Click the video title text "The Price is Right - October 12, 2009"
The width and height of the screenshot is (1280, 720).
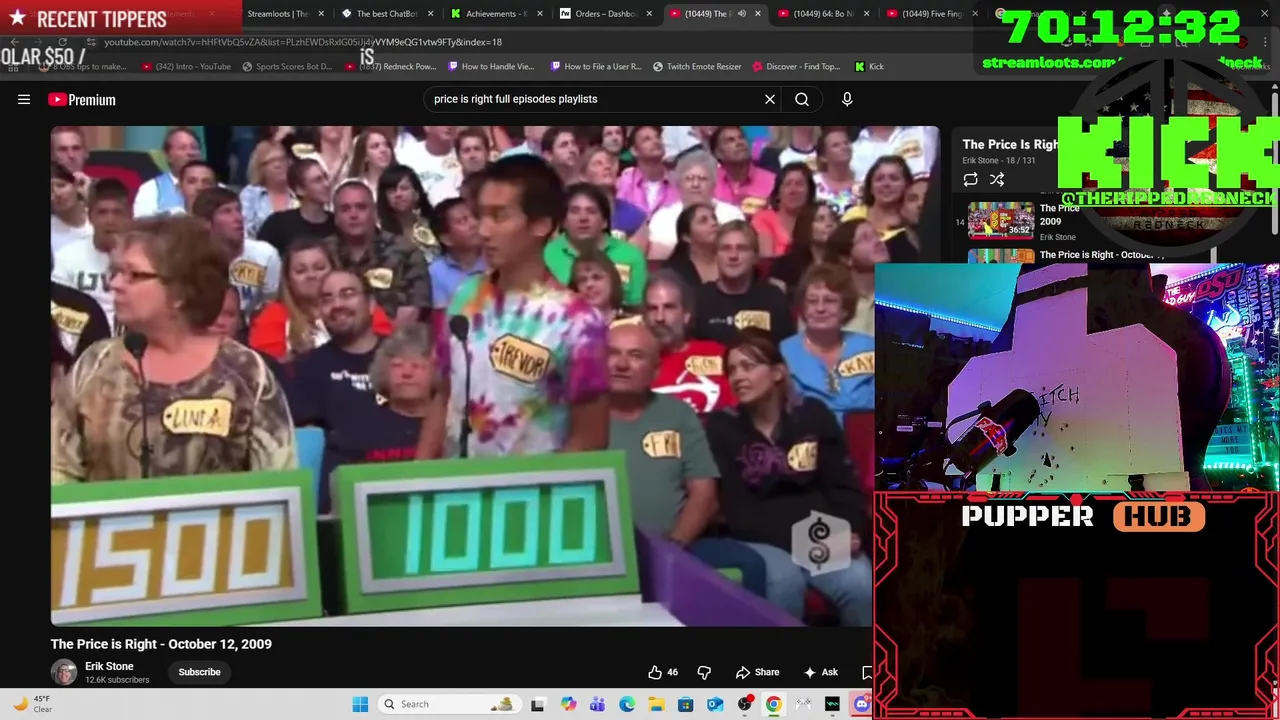pos(161,644)
